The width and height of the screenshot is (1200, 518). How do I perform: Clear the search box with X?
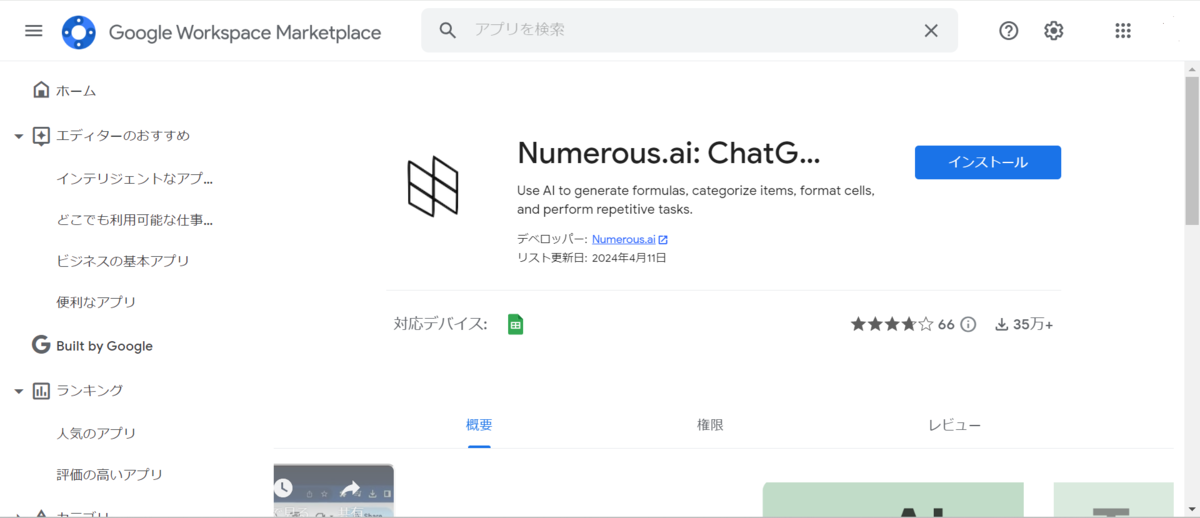pyautogui.click(x=931, y=31)
